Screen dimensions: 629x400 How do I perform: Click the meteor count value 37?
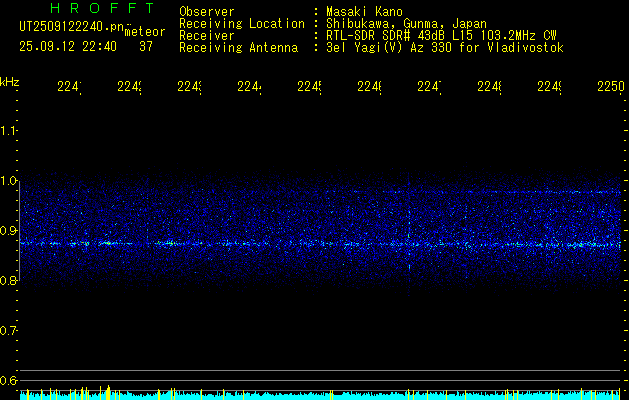pyautogui.click(x=146, y=47)
